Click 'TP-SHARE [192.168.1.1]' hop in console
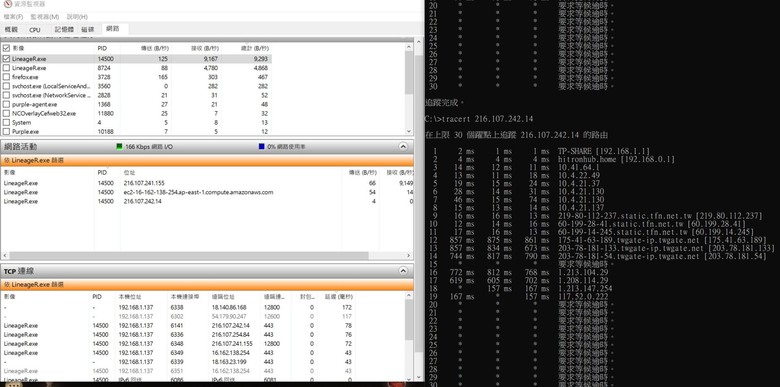780x387 pixels. [x=603, y=151]
